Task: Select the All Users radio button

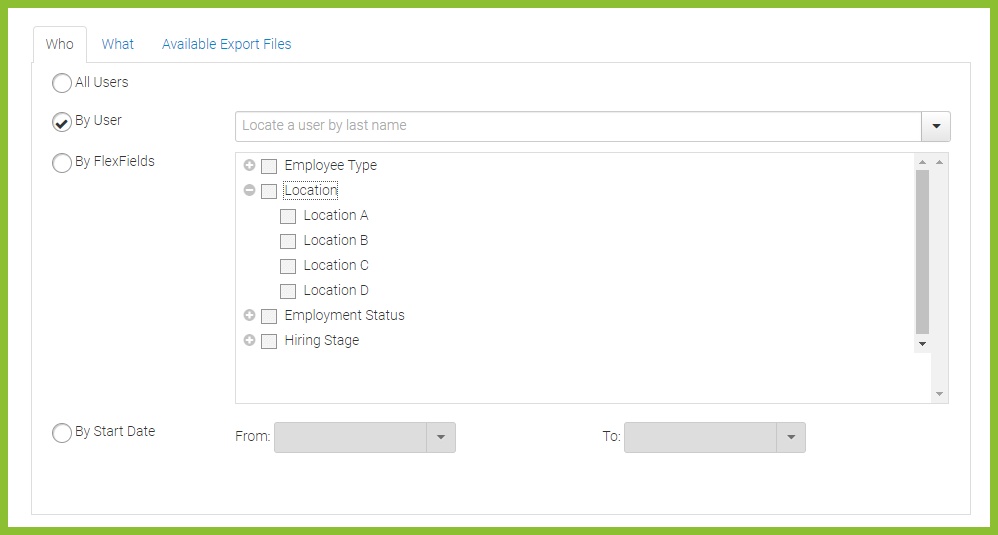Action: (62, 83)
